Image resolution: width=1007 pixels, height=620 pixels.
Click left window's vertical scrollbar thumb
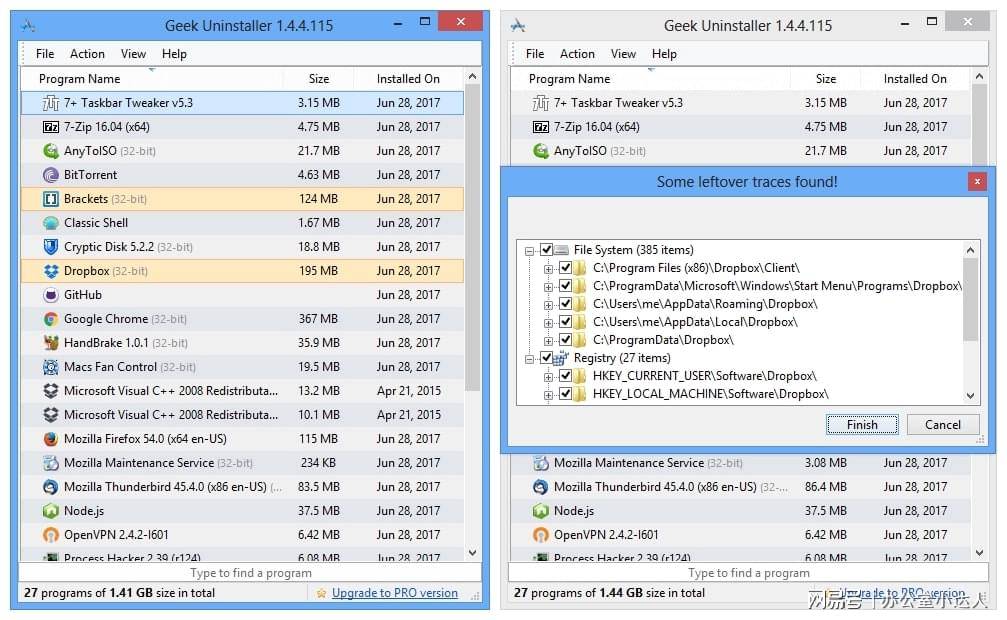473,238
